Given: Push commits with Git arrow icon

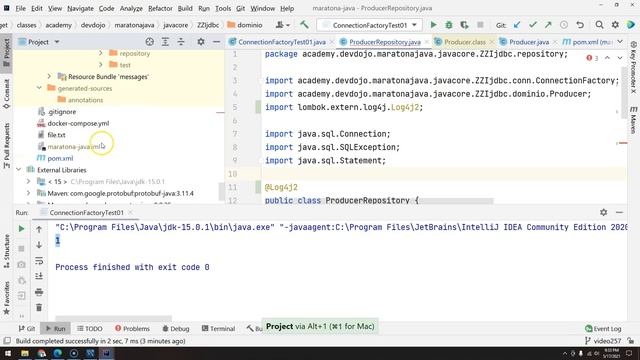Looking at the screenshot, I should (548, 25).
